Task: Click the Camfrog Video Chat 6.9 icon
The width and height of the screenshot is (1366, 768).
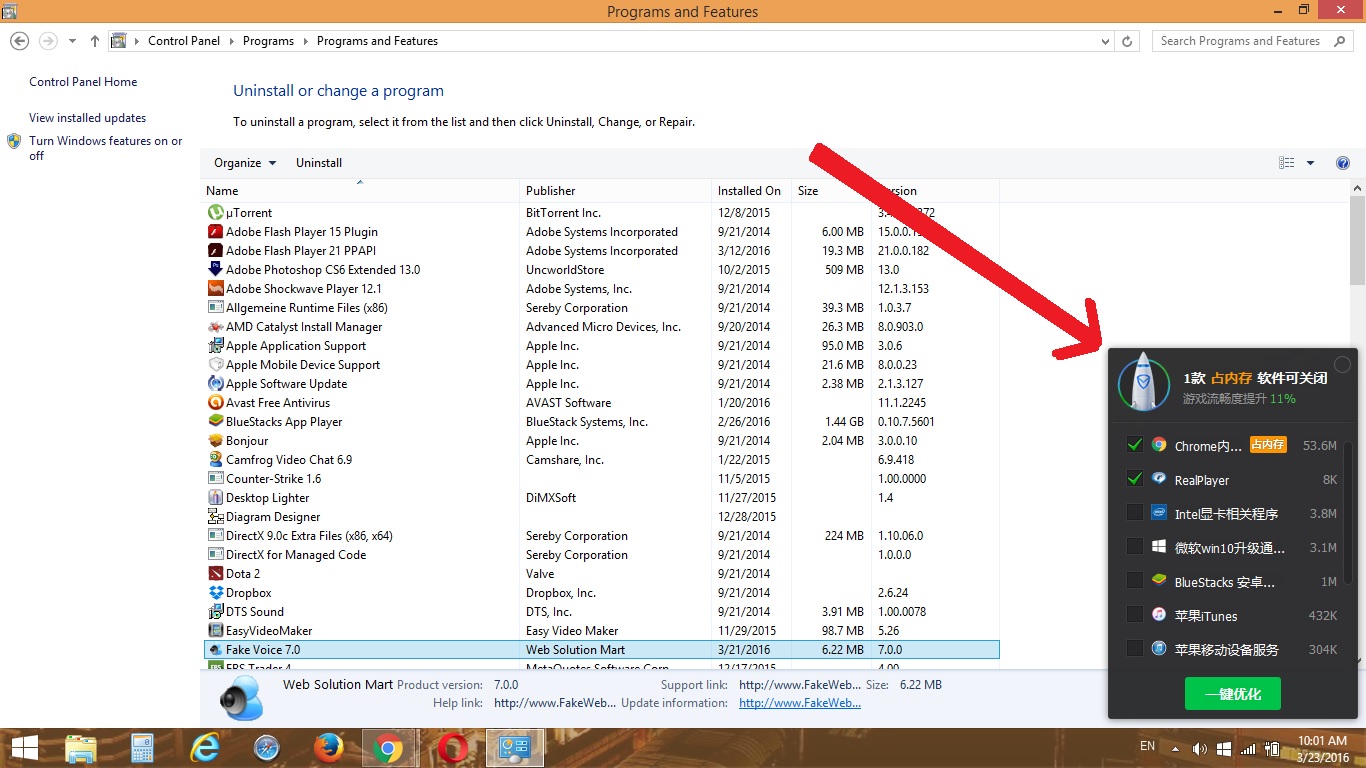Action: pyautogui.click(x=215, y=459)
